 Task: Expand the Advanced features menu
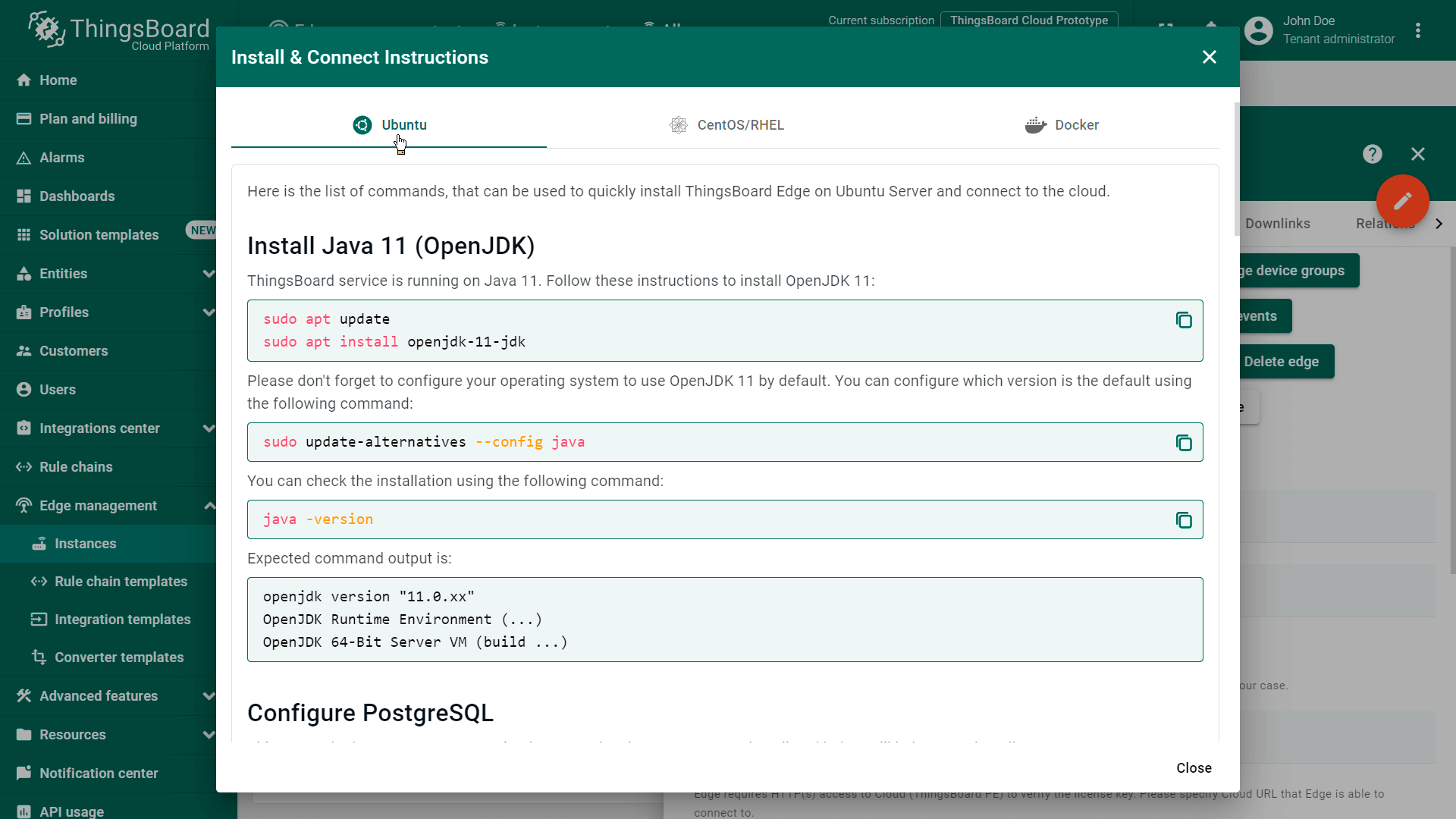[x=209, y=696]
